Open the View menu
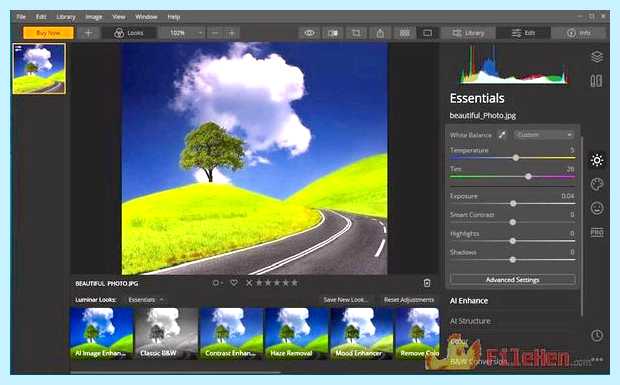Viewport: 620px width, 385px height. [119, 17]
